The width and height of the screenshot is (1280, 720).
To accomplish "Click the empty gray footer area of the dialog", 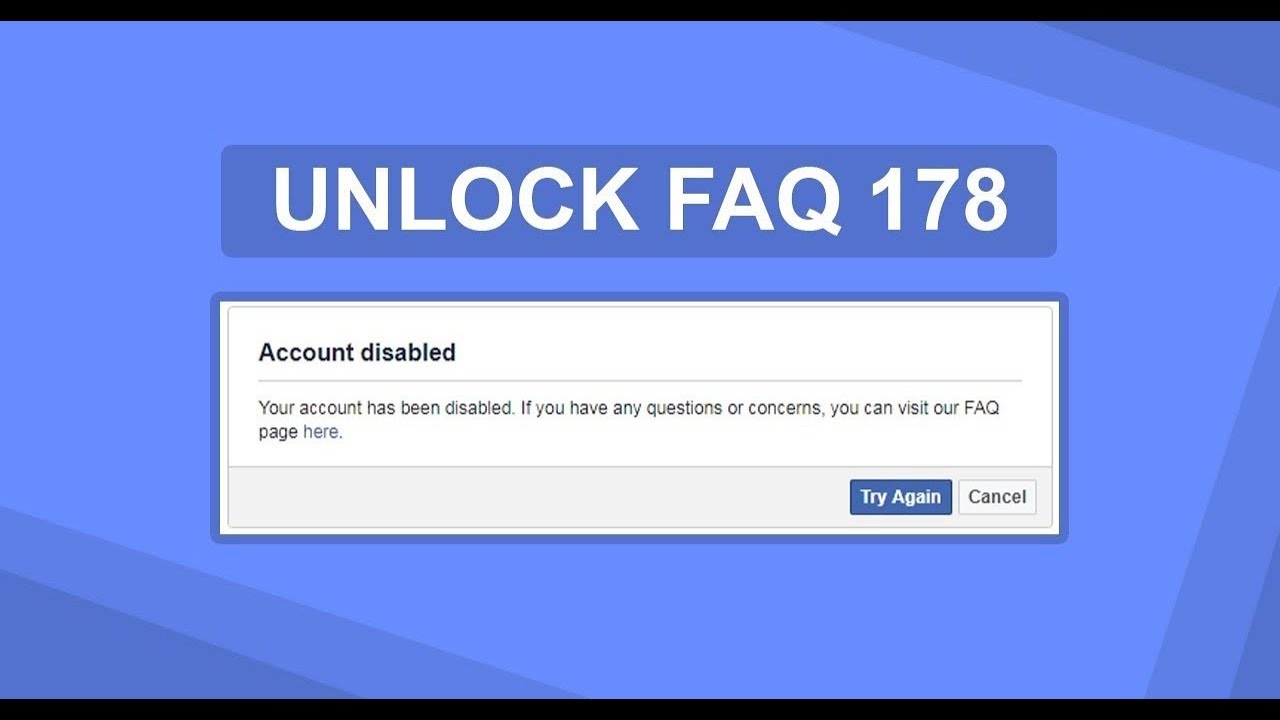I will tap(530, 497).
